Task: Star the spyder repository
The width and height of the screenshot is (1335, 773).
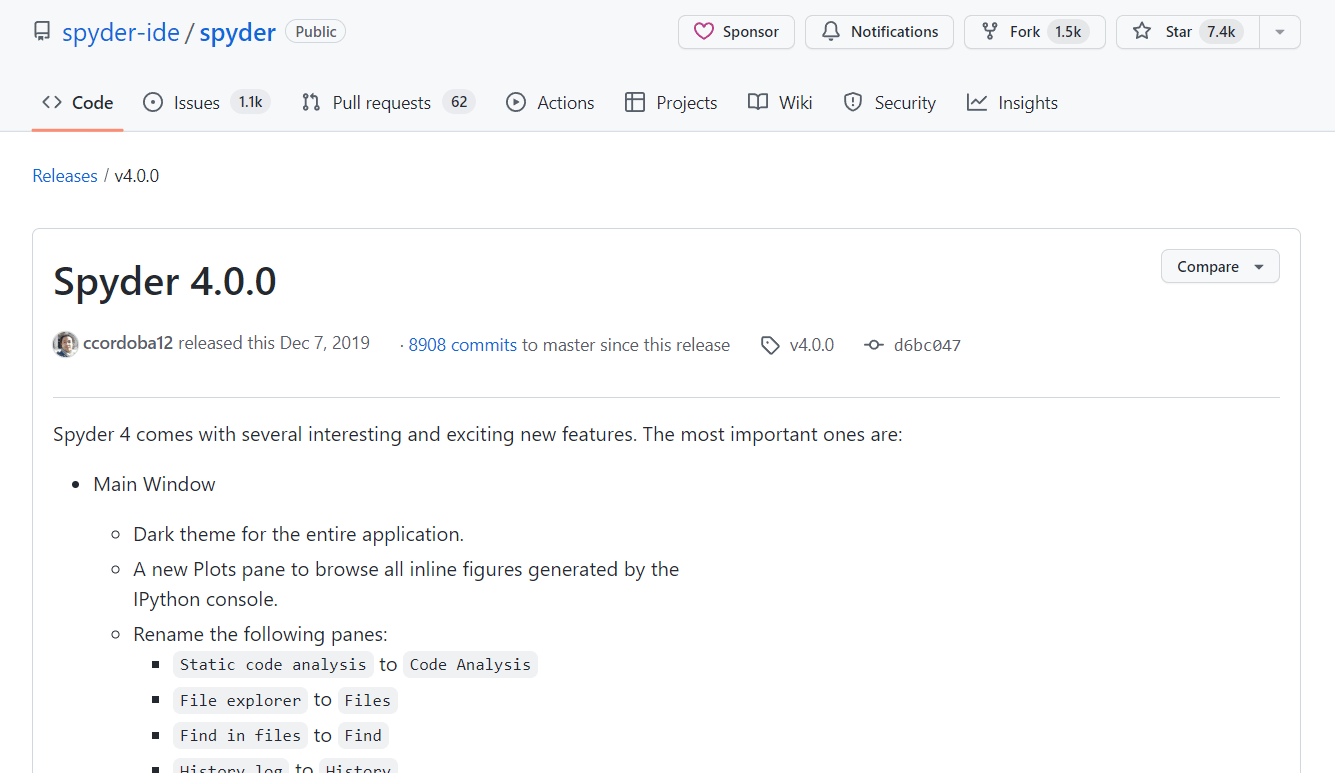Action: coord(1188,32)
